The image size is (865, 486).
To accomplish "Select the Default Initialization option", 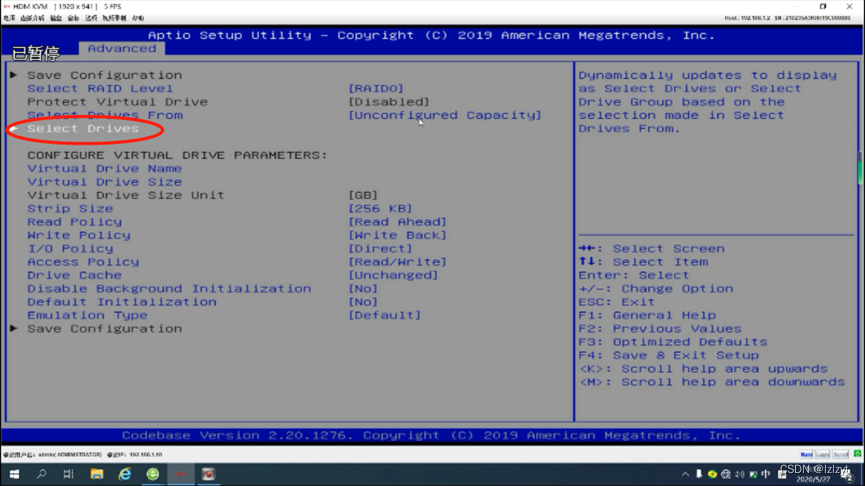I will tap(122, 302).
